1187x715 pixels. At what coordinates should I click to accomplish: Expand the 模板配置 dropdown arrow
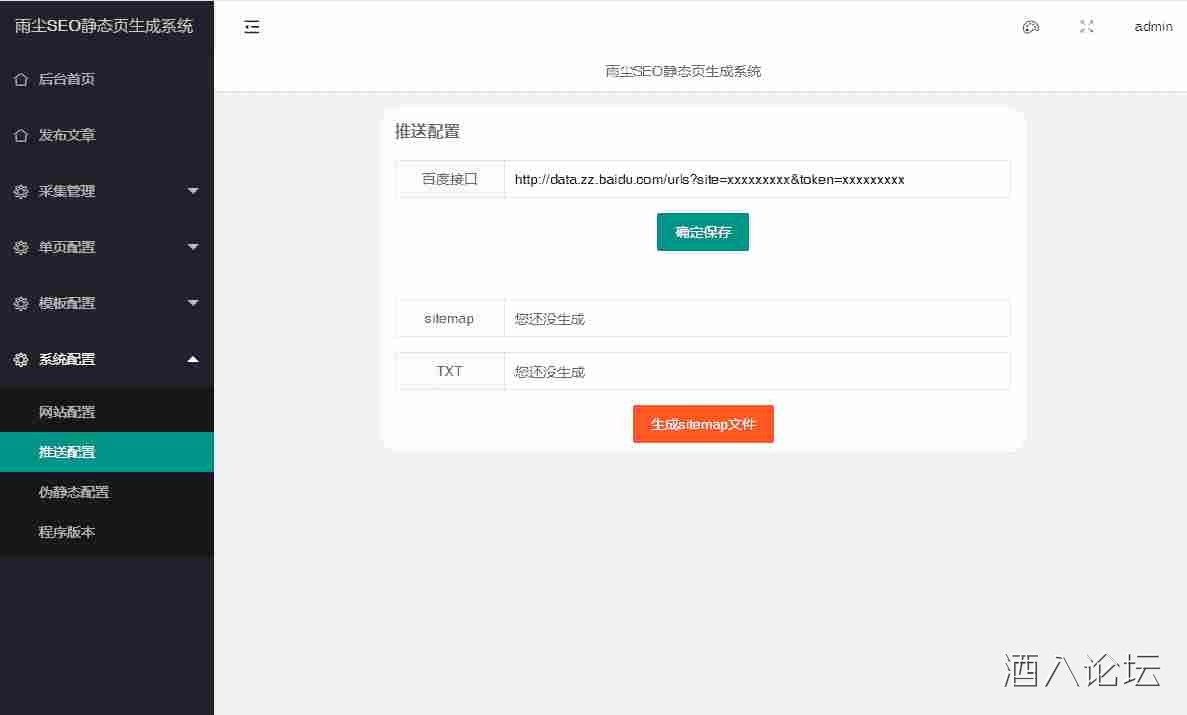pyautogui.click(x=193, y=303)
